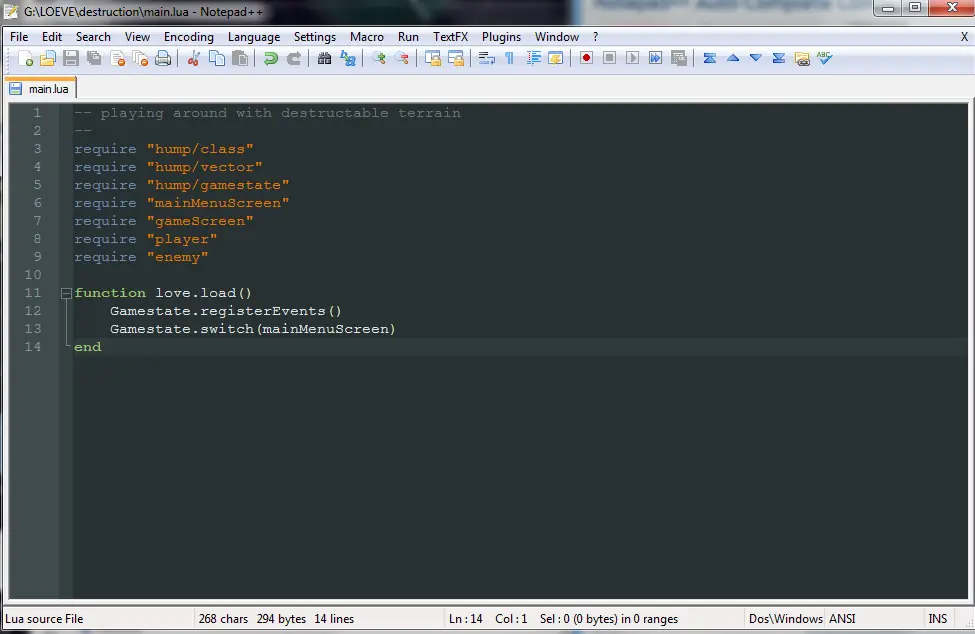Click the Save All icon
This screenshot has height=634, width=975.
[94, 58]
